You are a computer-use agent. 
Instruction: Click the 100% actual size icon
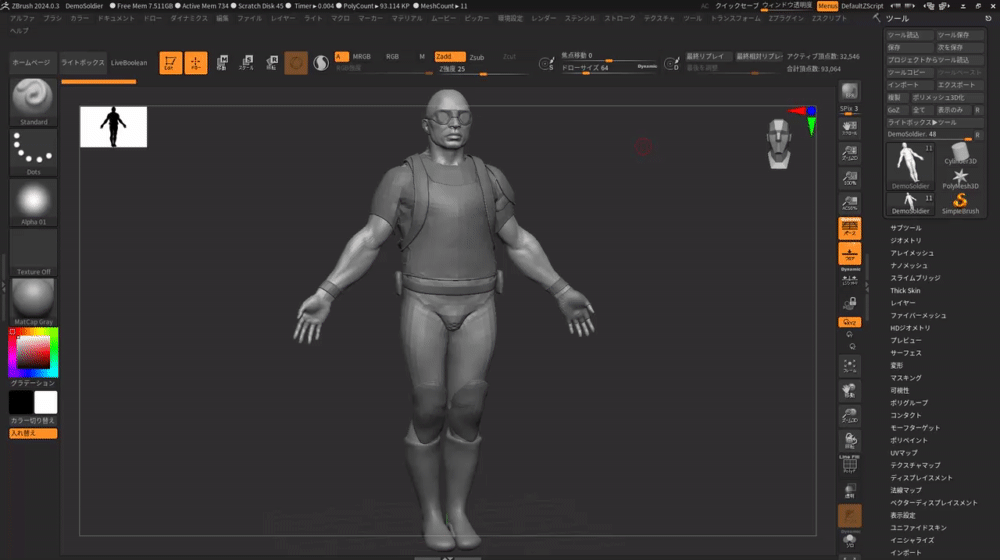(x=849, y=178)
